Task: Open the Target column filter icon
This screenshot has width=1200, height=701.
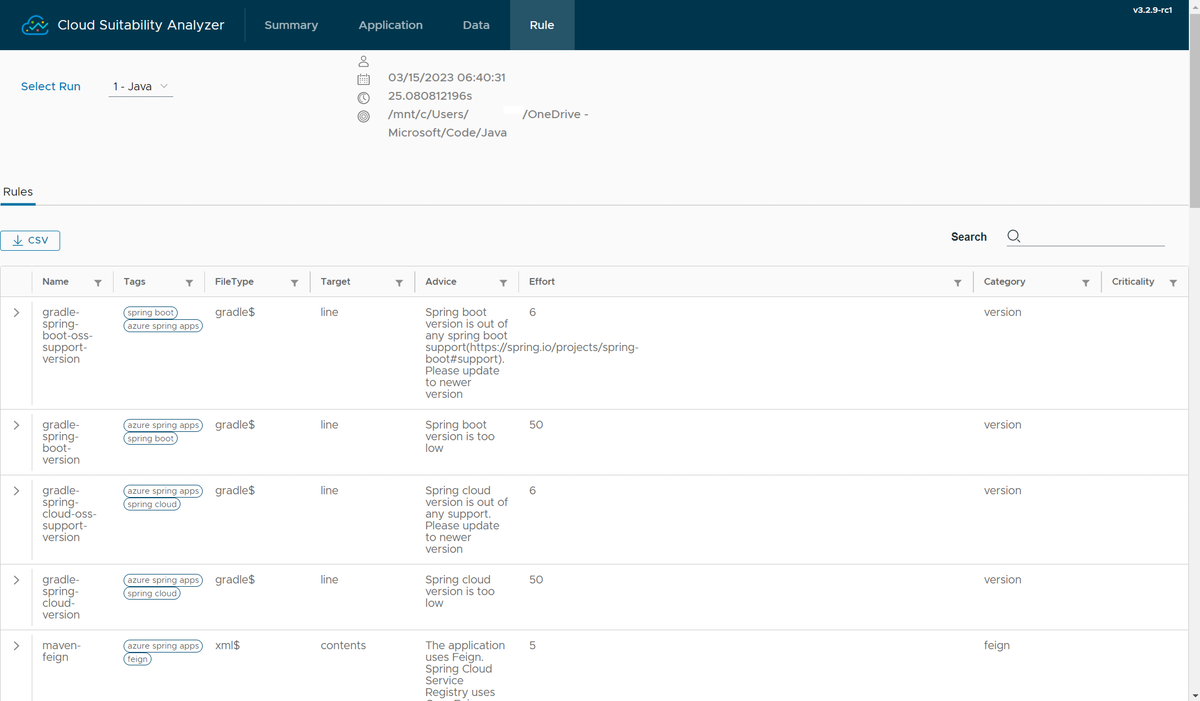Action: point(399,283)
